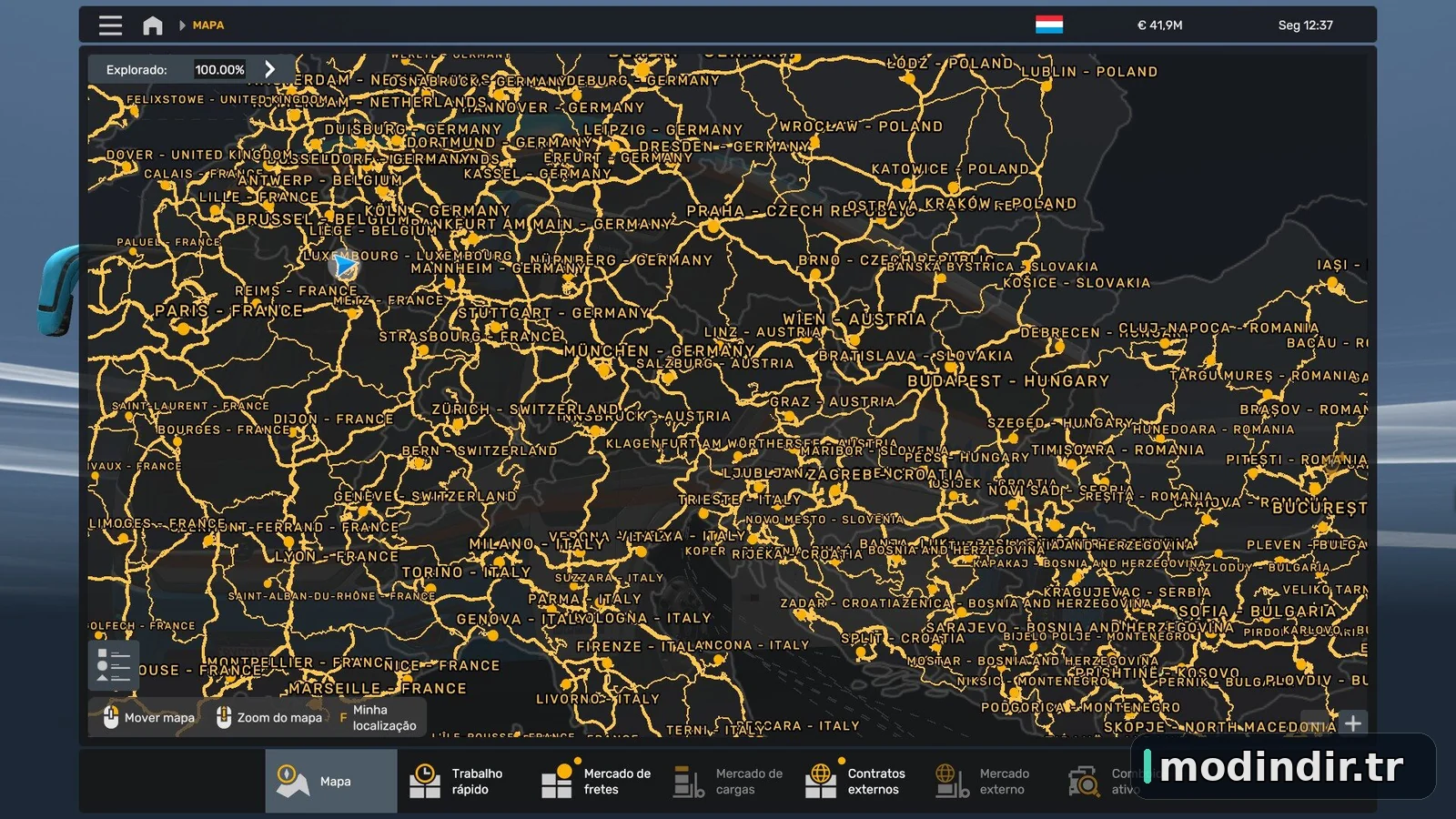Click the DIJON - FRANCE map label
Image resolution: width=1456 pixels, height=819 pixels.
coord(334,420)
